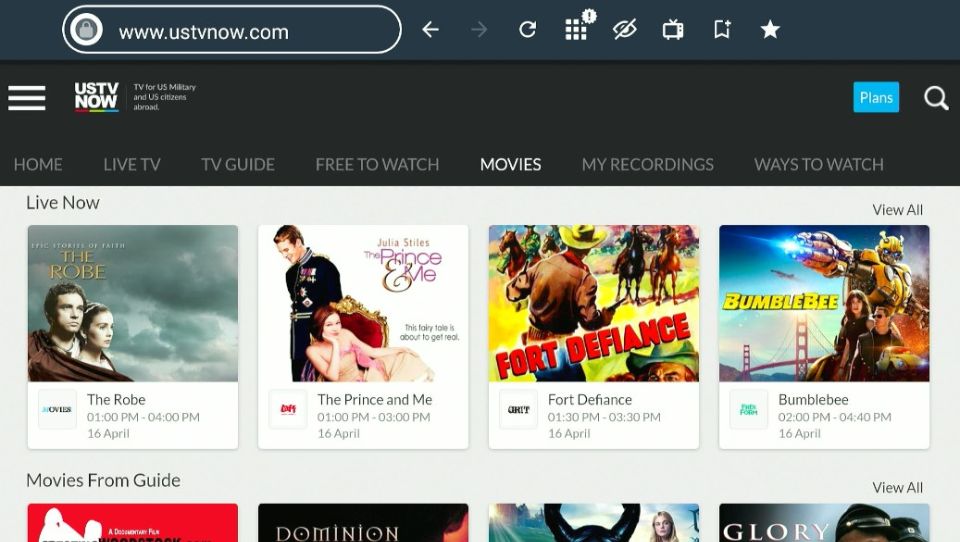
Task: Open the Glory movie thumbnail
Action: coord(824,523)
